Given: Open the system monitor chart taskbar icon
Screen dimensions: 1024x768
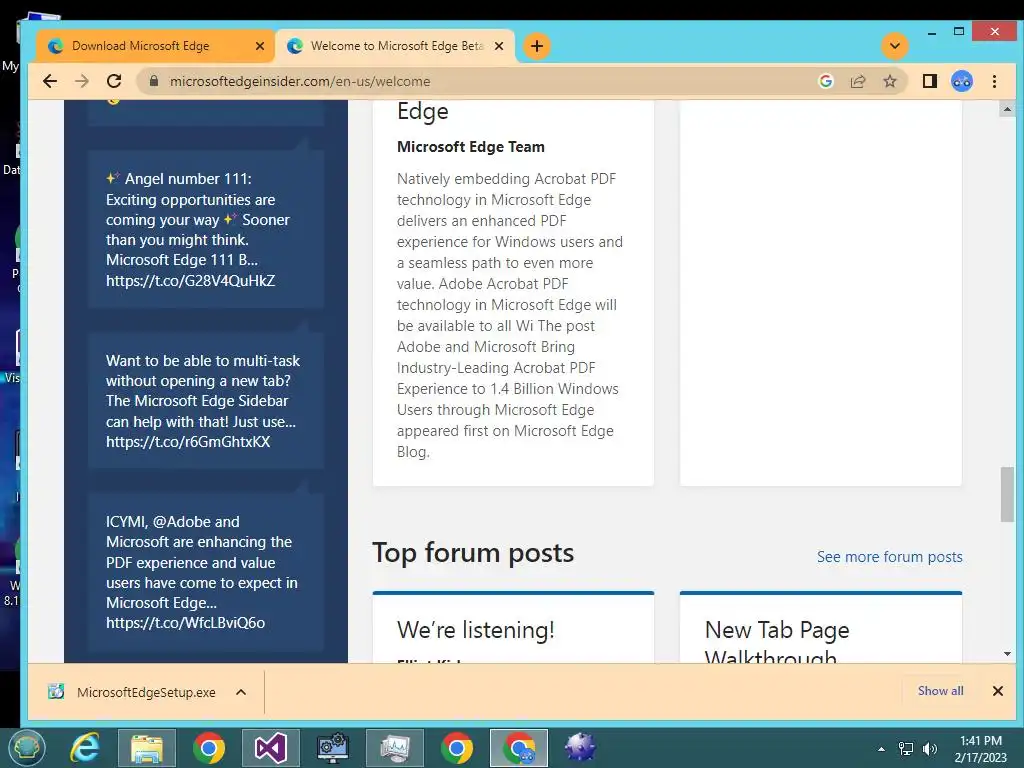Looking at the screenshot, I should click(394, 748).
